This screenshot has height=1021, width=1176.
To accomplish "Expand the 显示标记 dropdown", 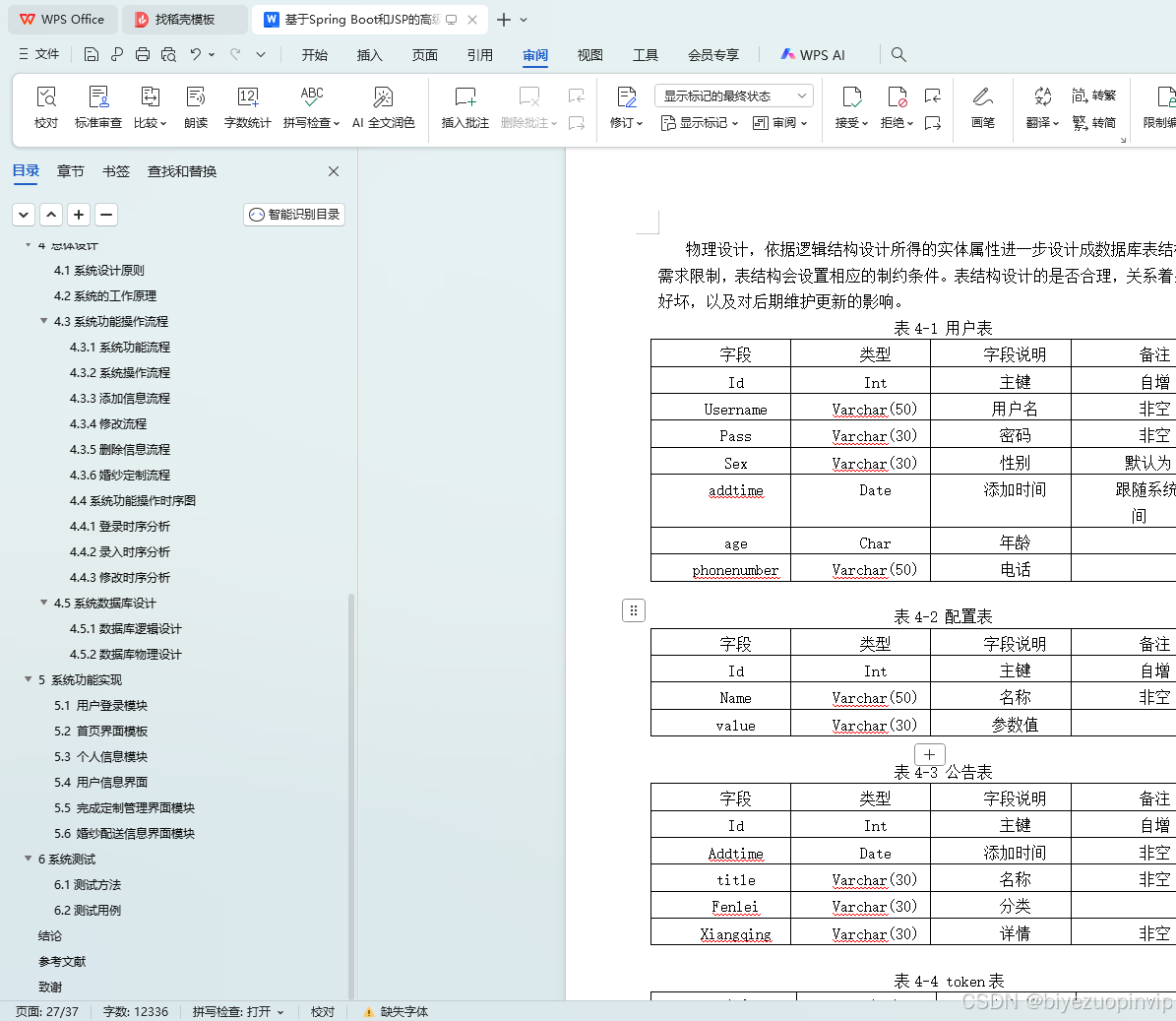I will [700, 122].
